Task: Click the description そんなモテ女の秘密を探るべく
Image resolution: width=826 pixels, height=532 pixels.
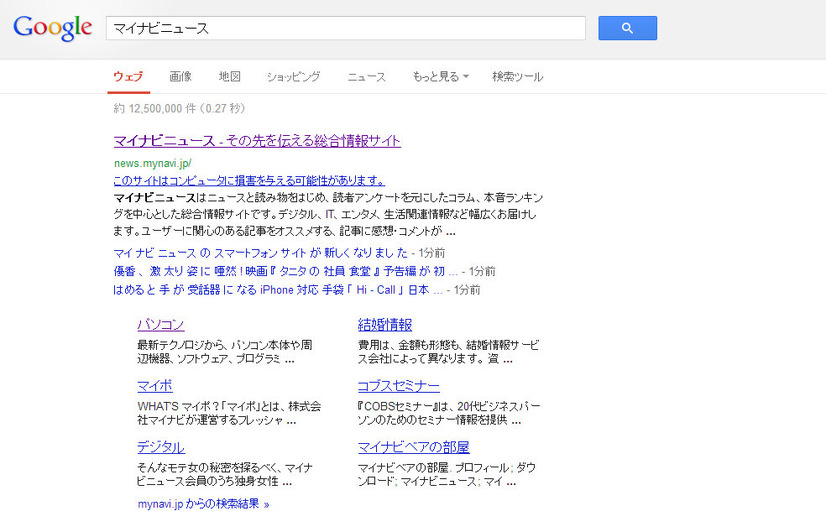Action: (225, 474)
